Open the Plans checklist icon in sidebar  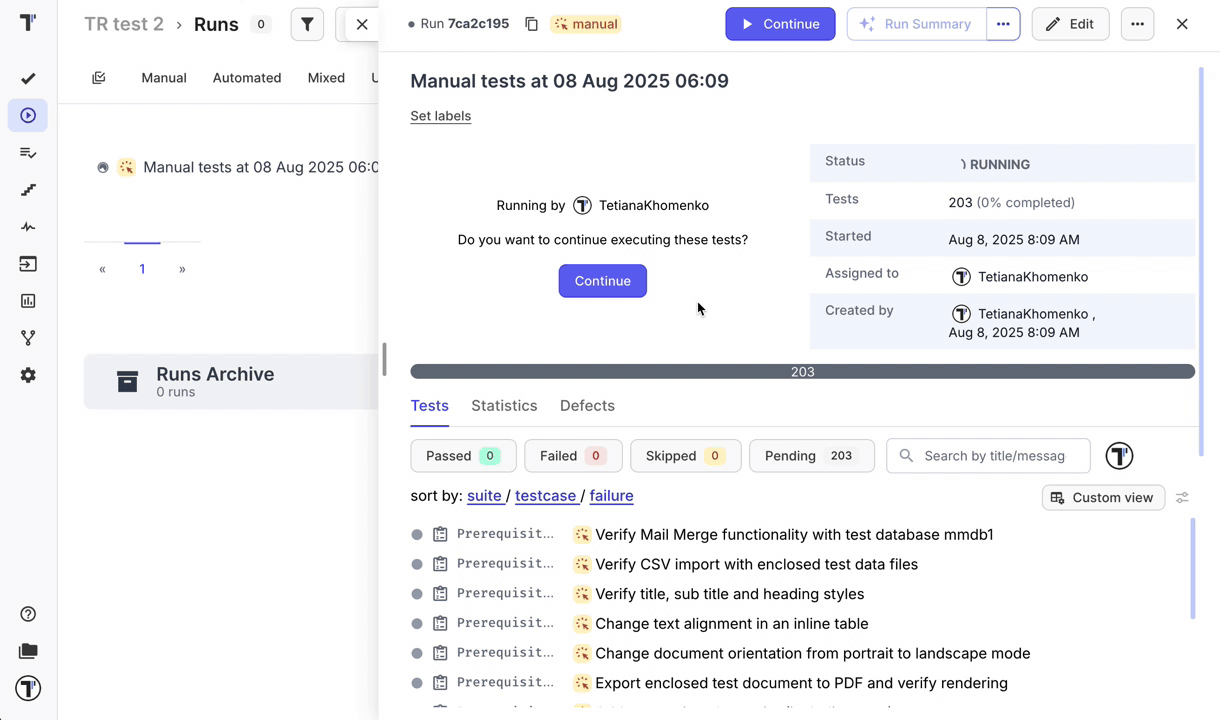(28, 153)
